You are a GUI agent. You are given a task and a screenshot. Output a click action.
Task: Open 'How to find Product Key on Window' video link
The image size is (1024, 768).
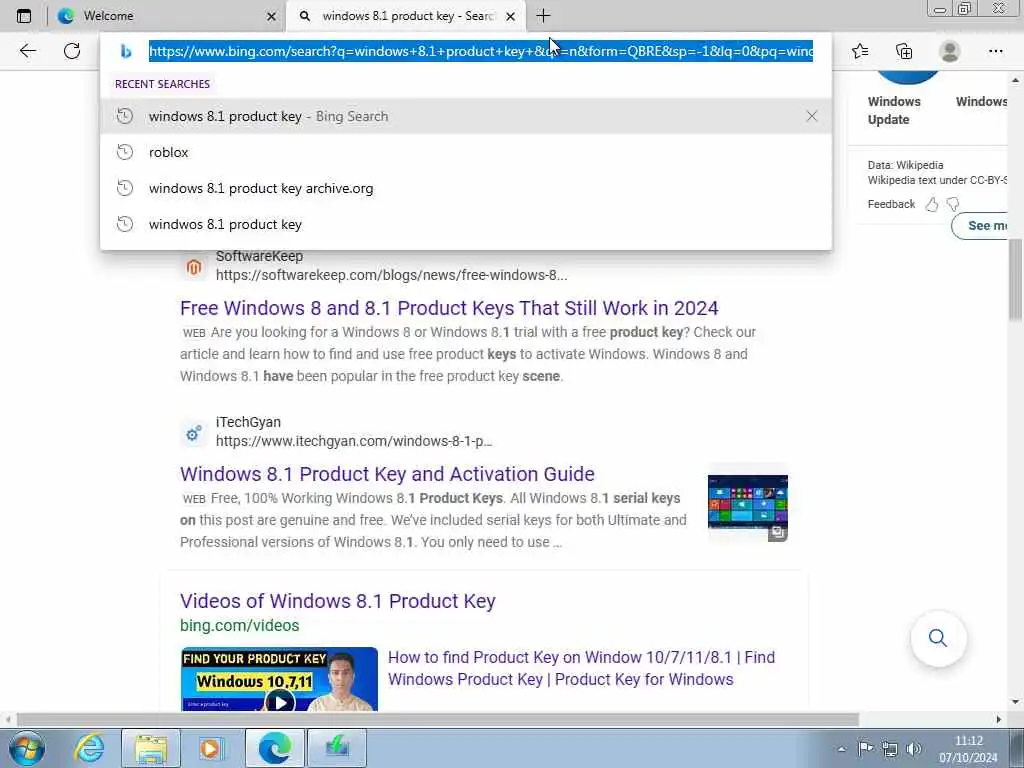[x=581, y=668]
